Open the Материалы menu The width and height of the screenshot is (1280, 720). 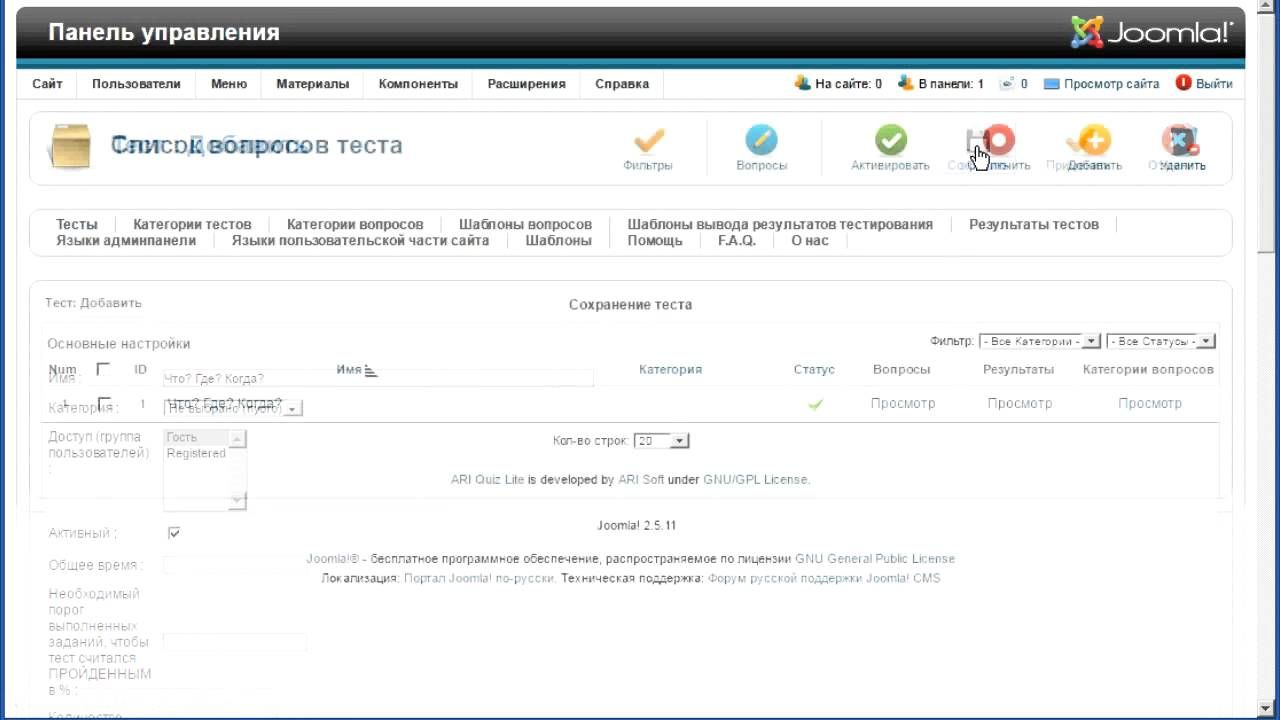(313, 84)
